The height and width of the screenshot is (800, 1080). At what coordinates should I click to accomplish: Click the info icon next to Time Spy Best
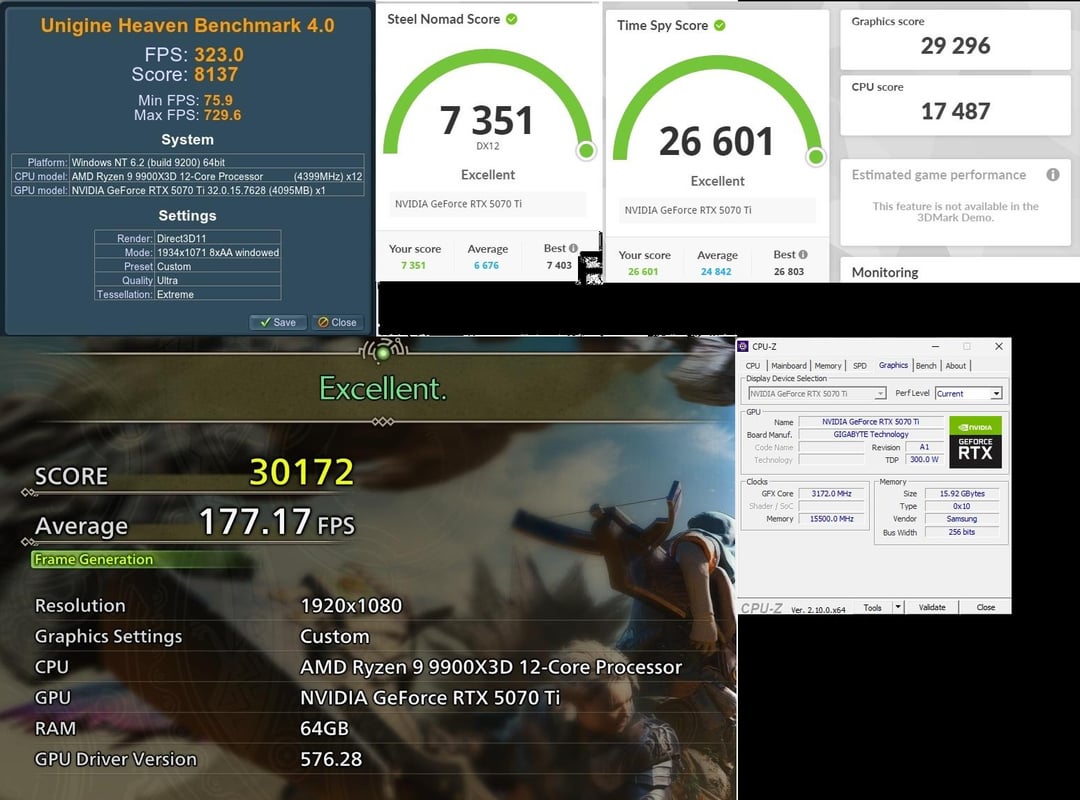tap(803, 254)
